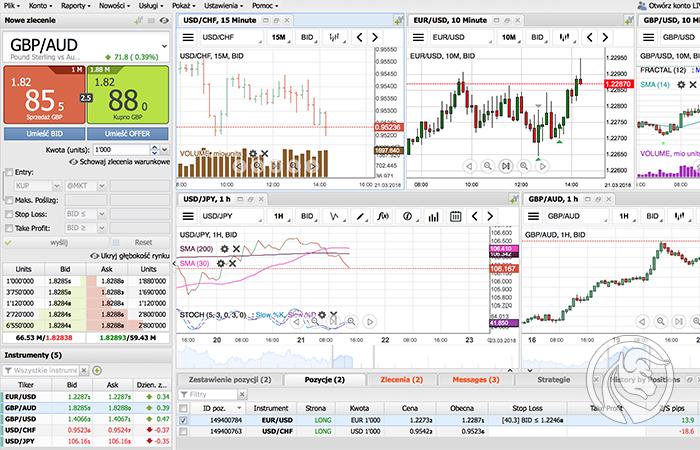Select GBP/USD row in instruments list
The height and width of the screenshot is (450, 700).
click(86, 419)
